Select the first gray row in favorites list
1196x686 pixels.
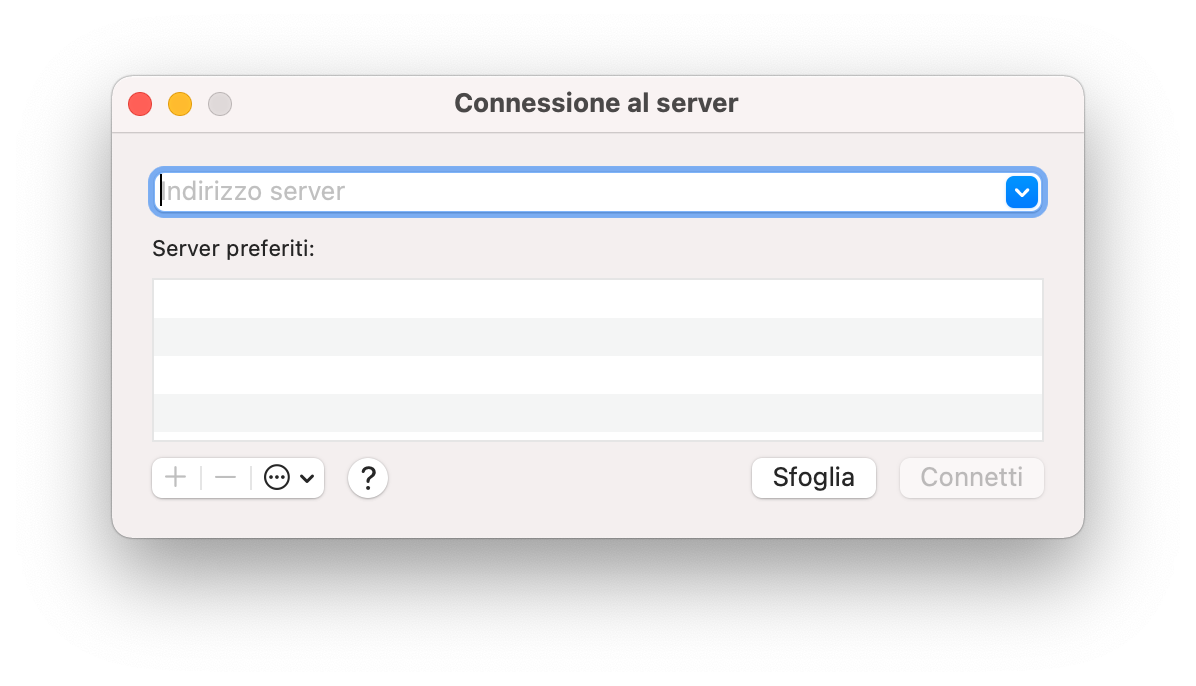pyautogui.click(x=597, y=337)
